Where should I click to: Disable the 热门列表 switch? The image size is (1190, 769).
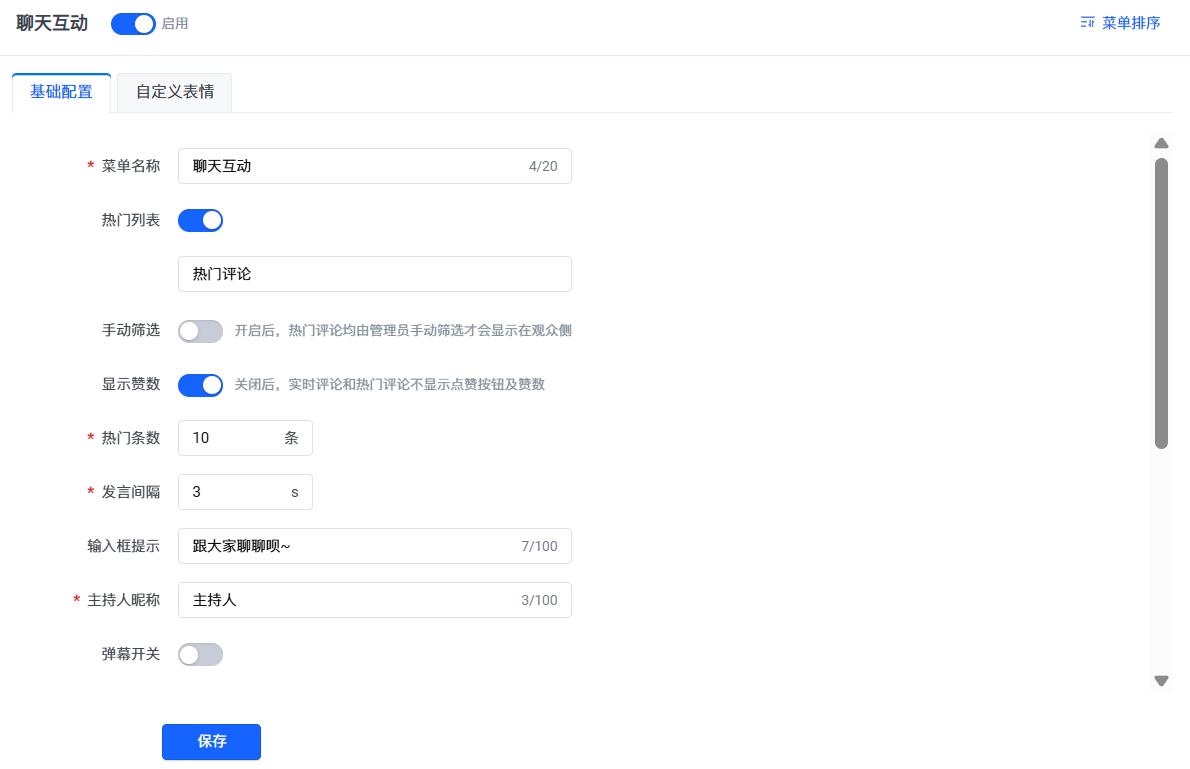[x=200, y=220]
